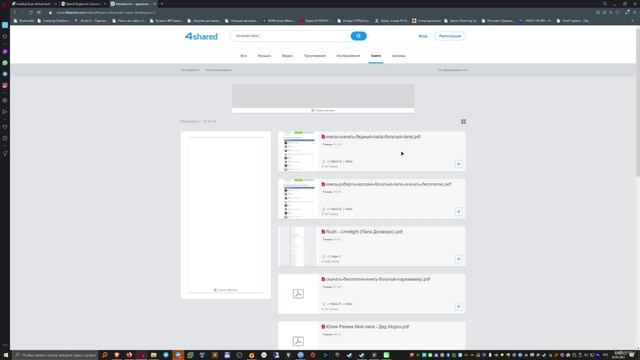Switch to the Музыка category tab

click(264, 56)
